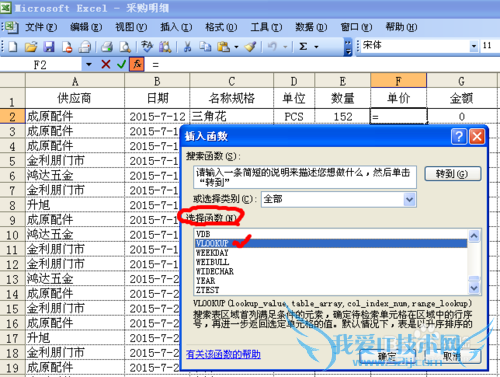This screenshot has width=500, height=377.
Task: Click the Paste clipboard icon
Action: [x=223, y=47]
